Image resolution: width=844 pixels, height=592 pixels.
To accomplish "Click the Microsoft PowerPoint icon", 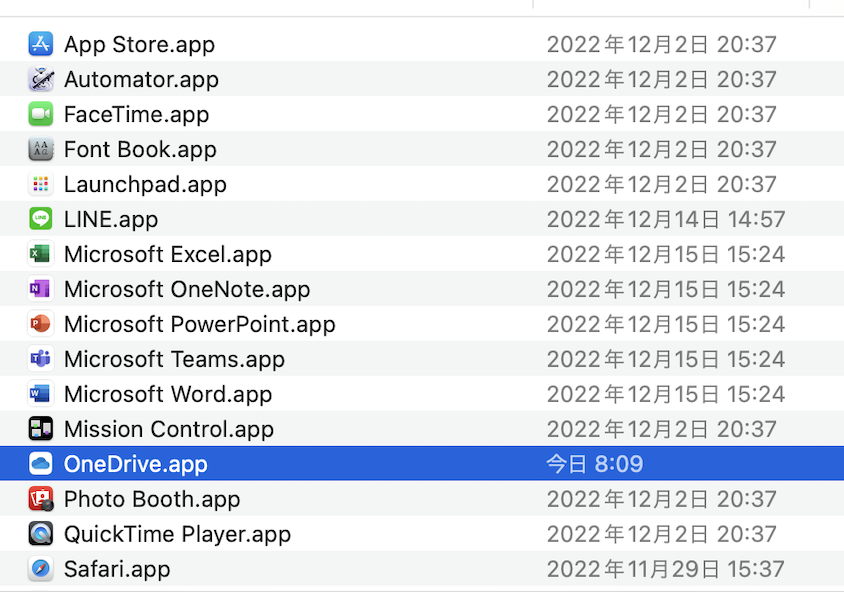I will pos(41,324).
